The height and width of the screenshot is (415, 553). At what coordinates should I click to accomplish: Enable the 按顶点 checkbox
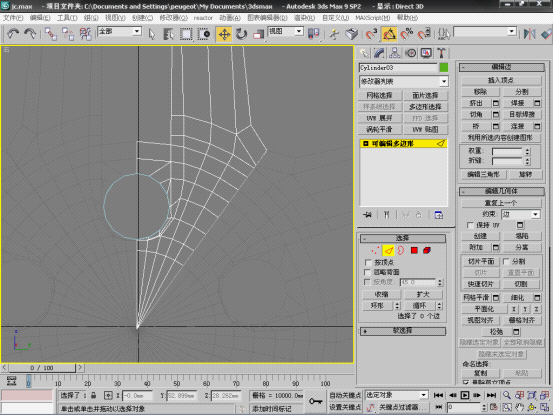[x=368, y=262]
